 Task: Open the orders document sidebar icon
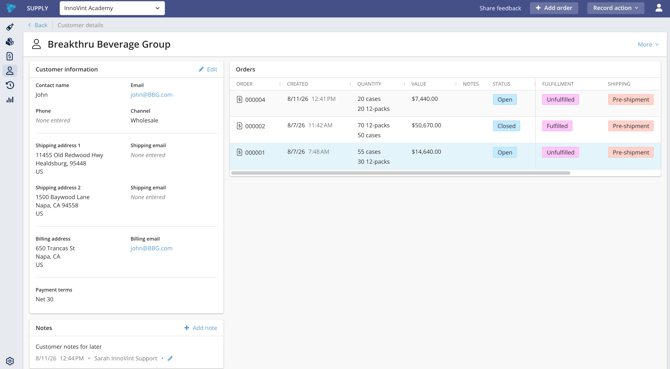[x=10, y=56]
